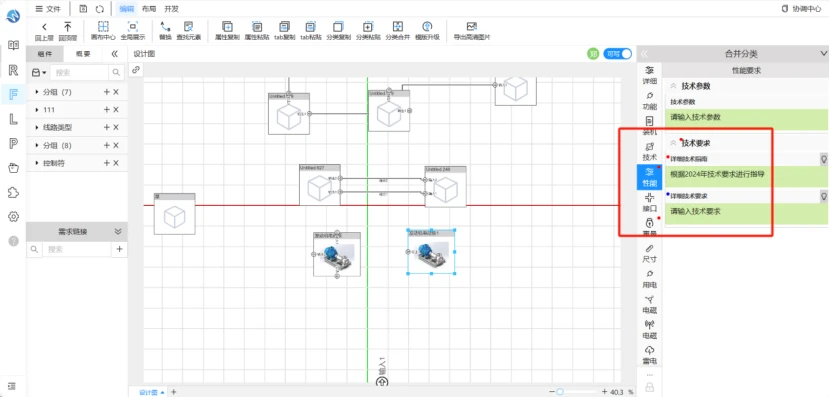Click the 属性复制 (copy attributes) icon
This screenshot has width=829, height=398.
pyautogui.click(x=227, y=27)
